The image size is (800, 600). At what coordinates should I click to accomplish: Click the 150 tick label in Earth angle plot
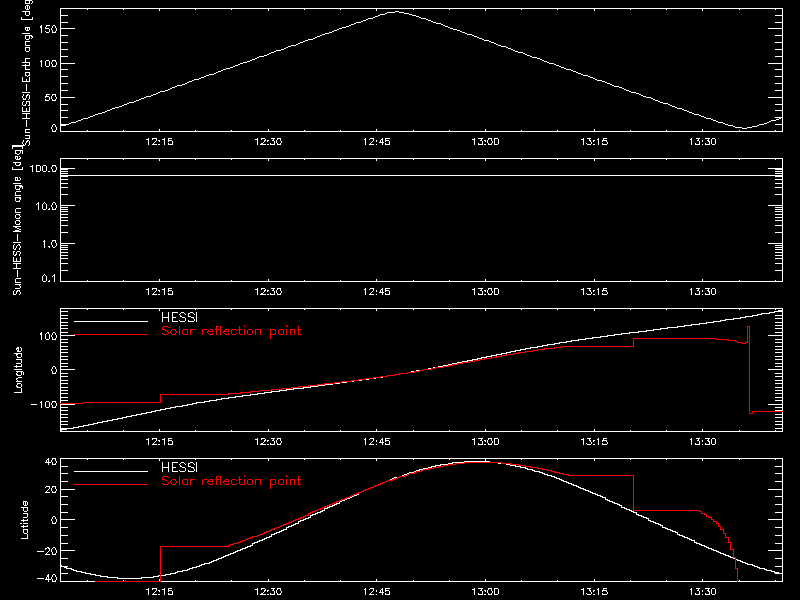(x=48, y=29)
